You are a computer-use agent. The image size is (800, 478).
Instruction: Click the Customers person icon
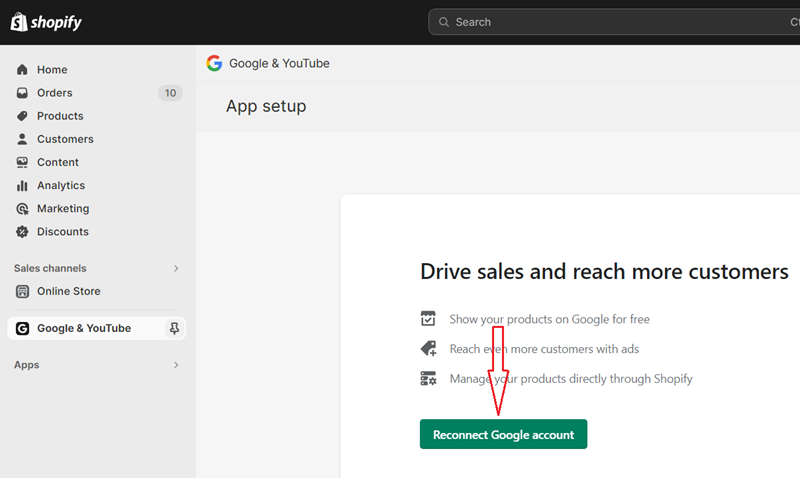coord(22,139)
